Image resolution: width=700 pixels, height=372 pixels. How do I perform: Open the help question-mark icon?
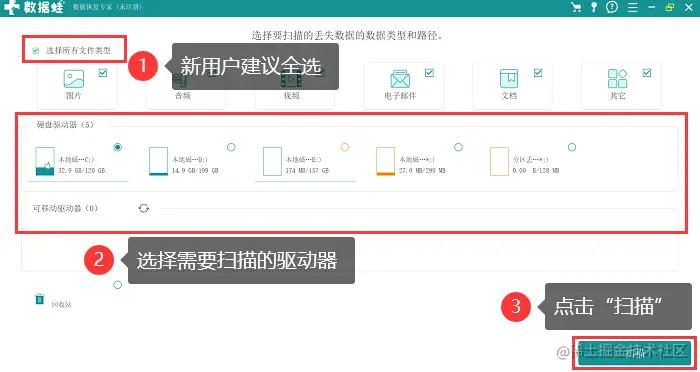[x=612, y=7]
